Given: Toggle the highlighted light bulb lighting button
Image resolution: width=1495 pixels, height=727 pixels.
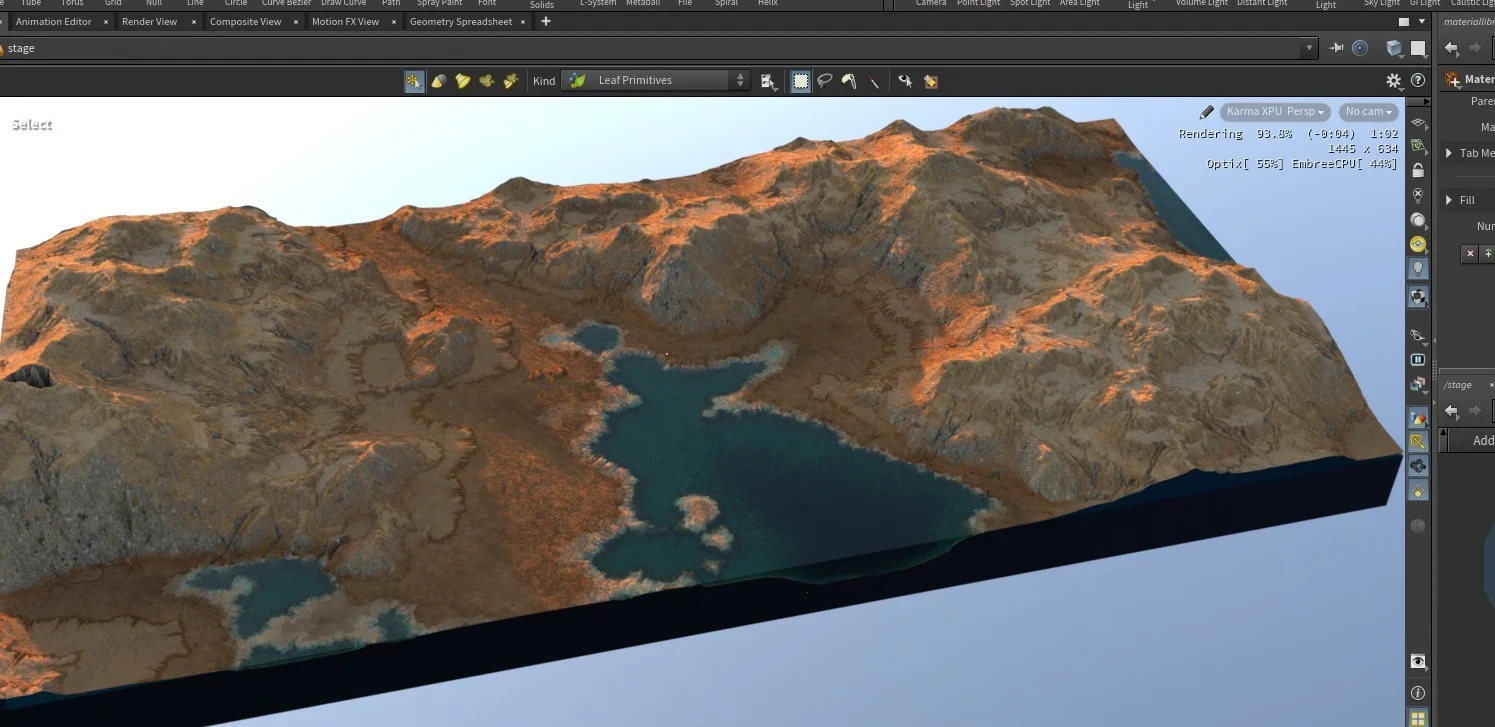Looking at the screenshot, I should [1418, 268].
